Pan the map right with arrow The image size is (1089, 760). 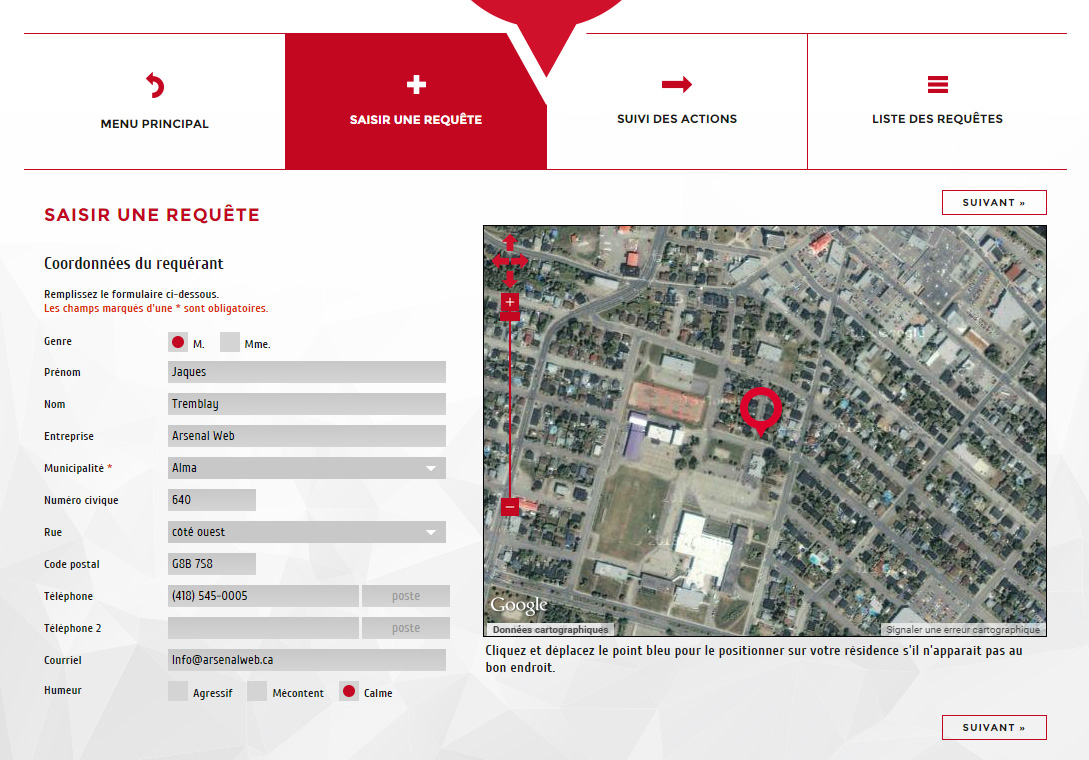522,261
